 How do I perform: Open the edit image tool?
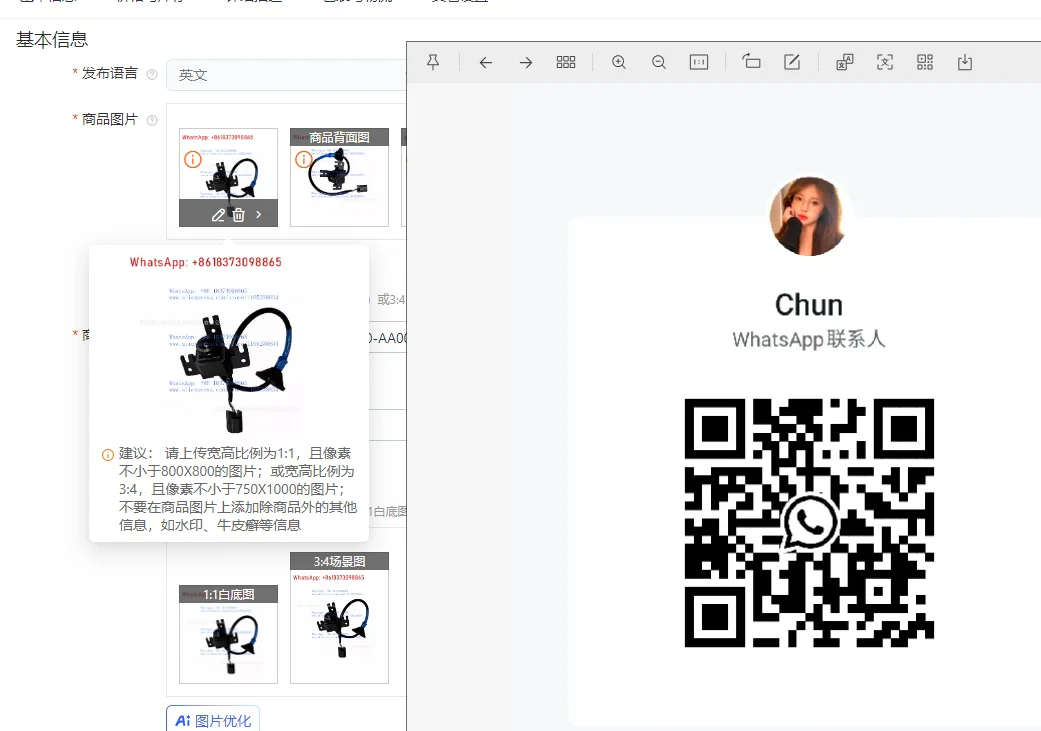(x=791, y=62)
